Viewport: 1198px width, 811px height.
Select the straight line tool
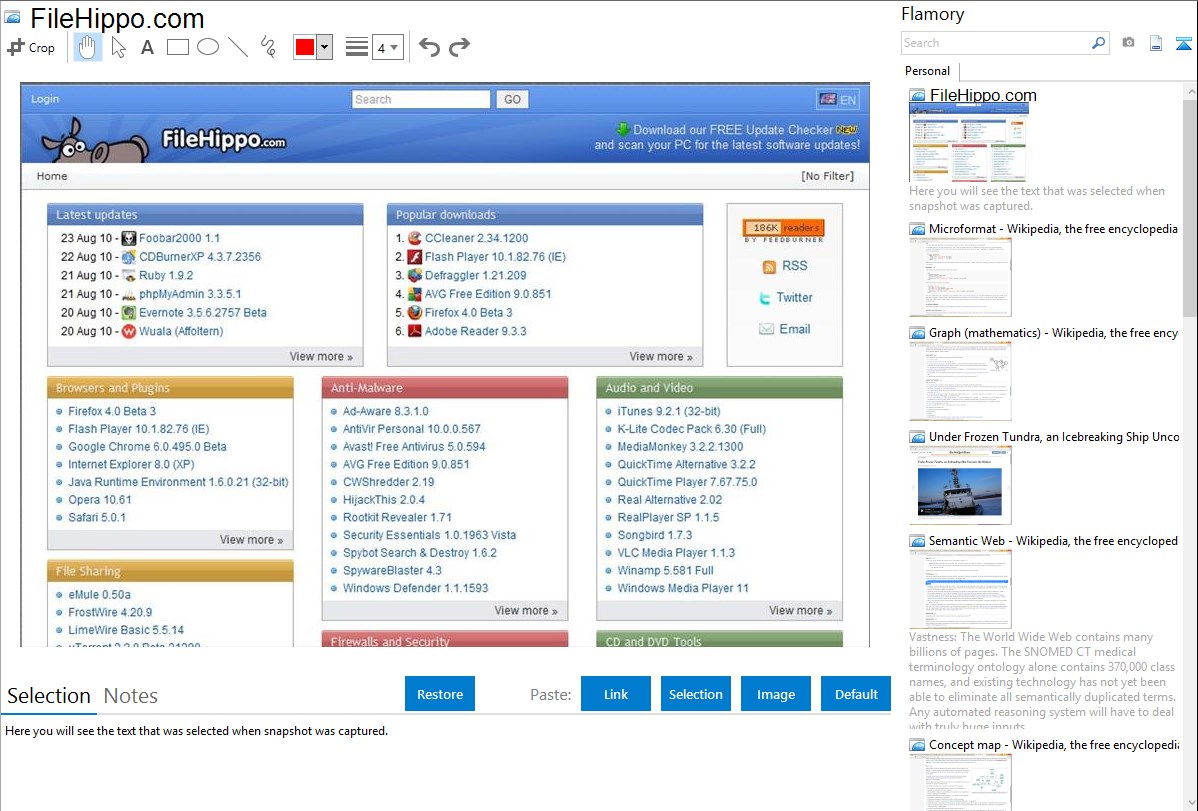point(238,47)
